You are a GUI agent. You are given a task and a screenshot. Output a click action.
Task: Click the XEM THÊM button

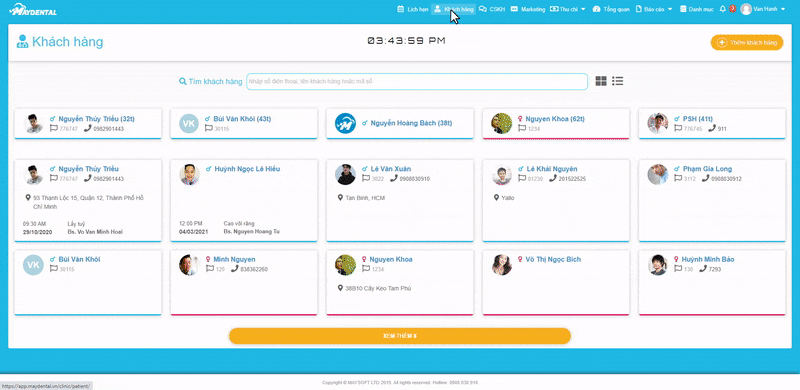pos(400,336)
